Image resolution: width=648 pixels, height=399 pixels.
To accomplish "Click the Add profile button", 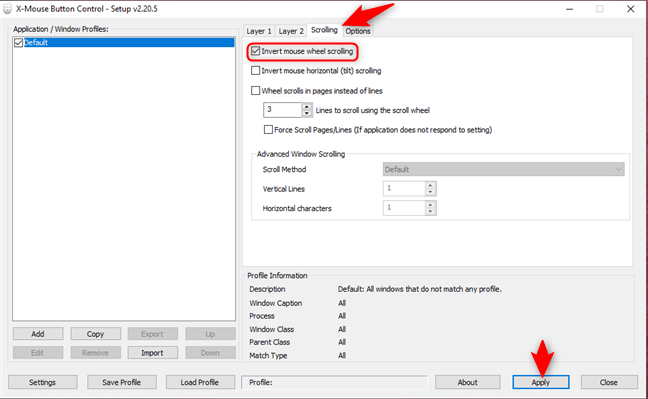I will point(38,334).
